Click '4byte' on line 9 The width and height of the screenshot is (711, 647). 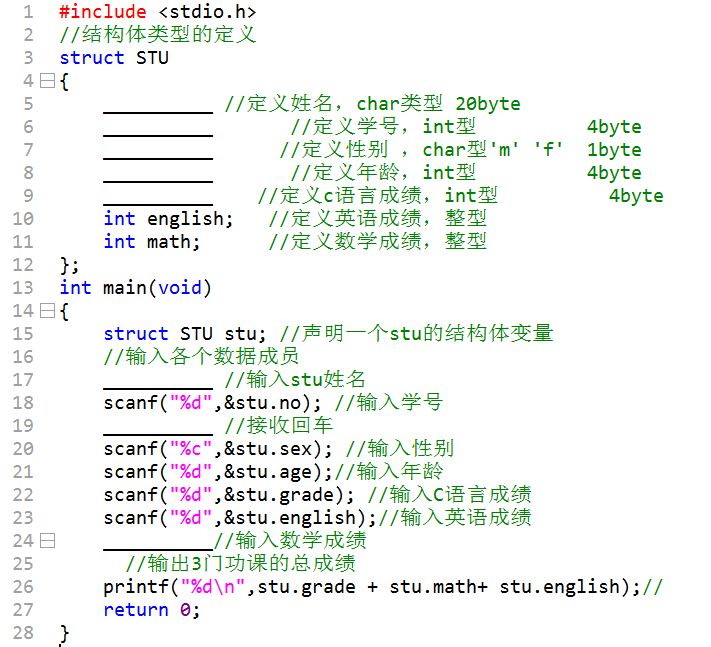click(x=636, y=196)
